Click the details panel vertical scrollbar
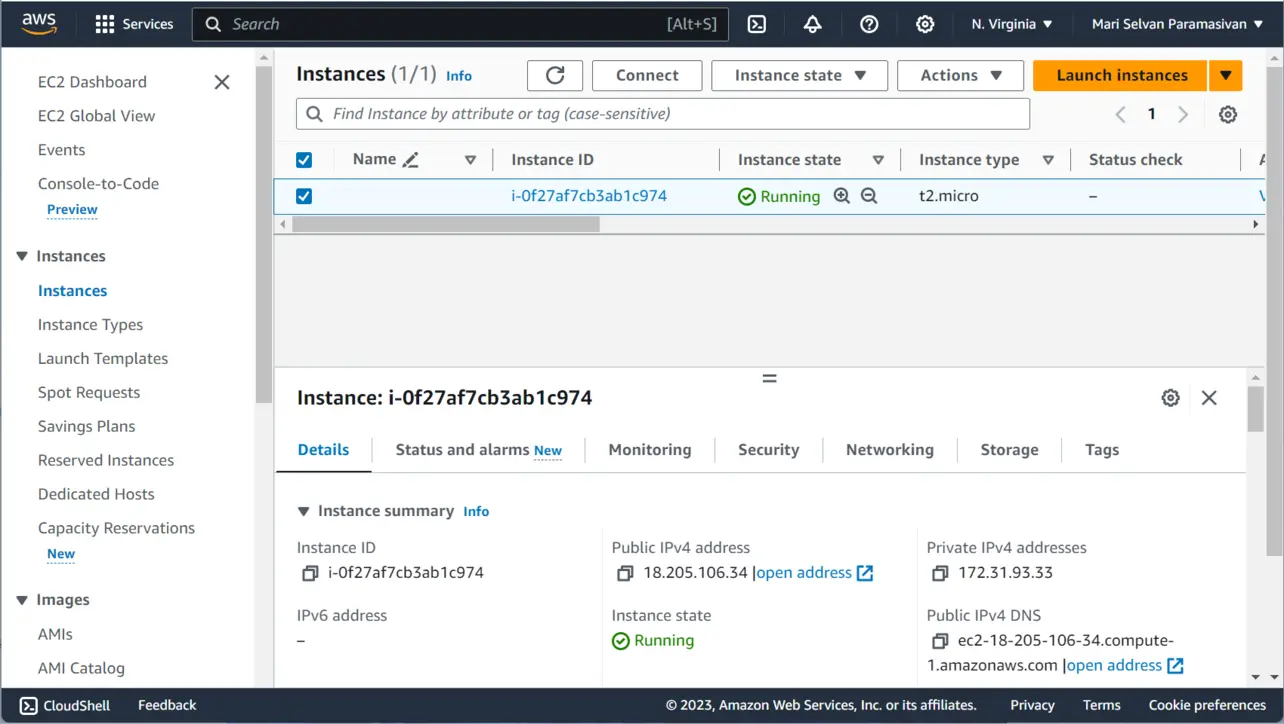The height and width of the screenshot is (724, 1284). point(1256,410)
